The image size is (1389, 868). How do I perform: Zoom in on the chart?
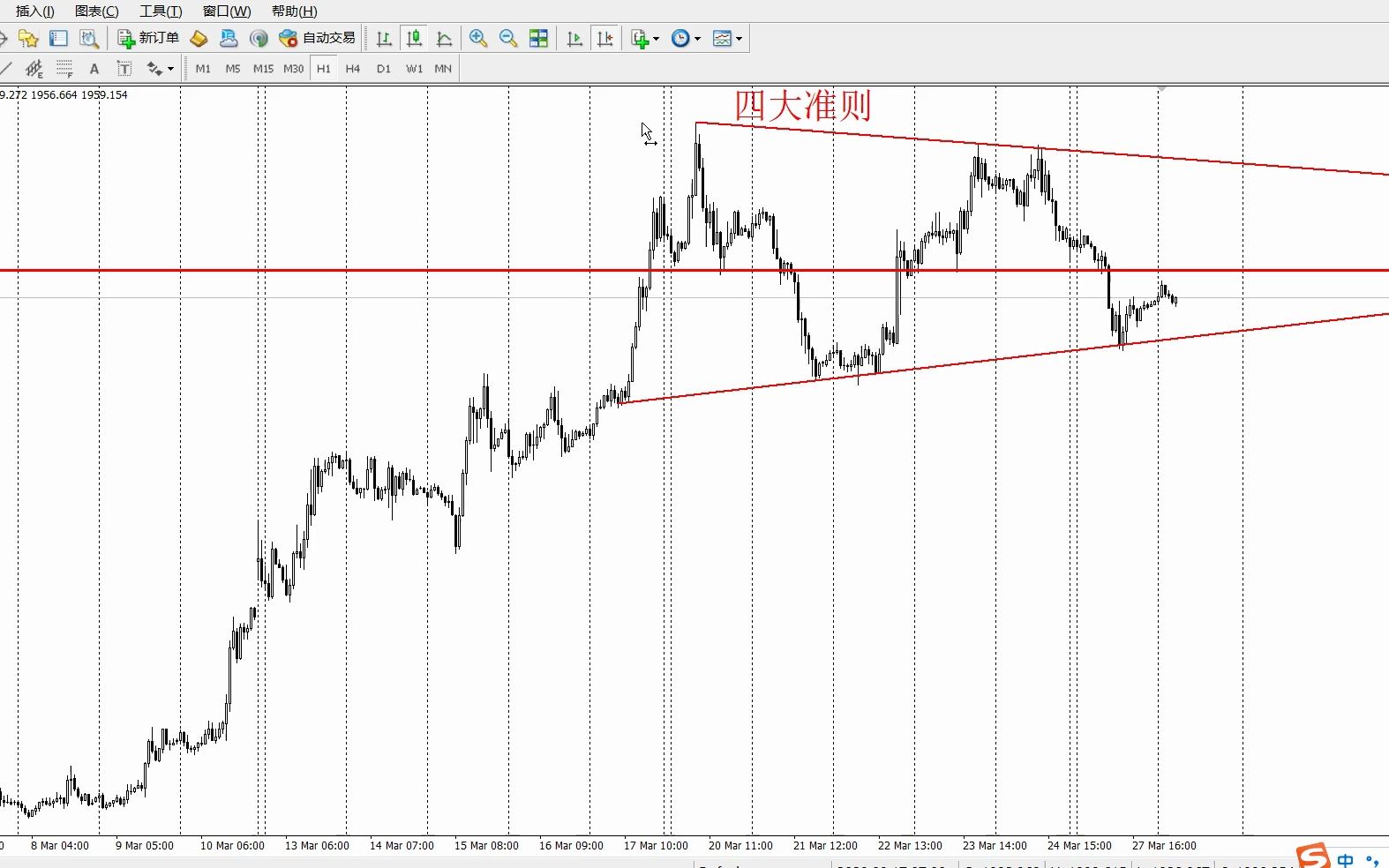point(478,39)
